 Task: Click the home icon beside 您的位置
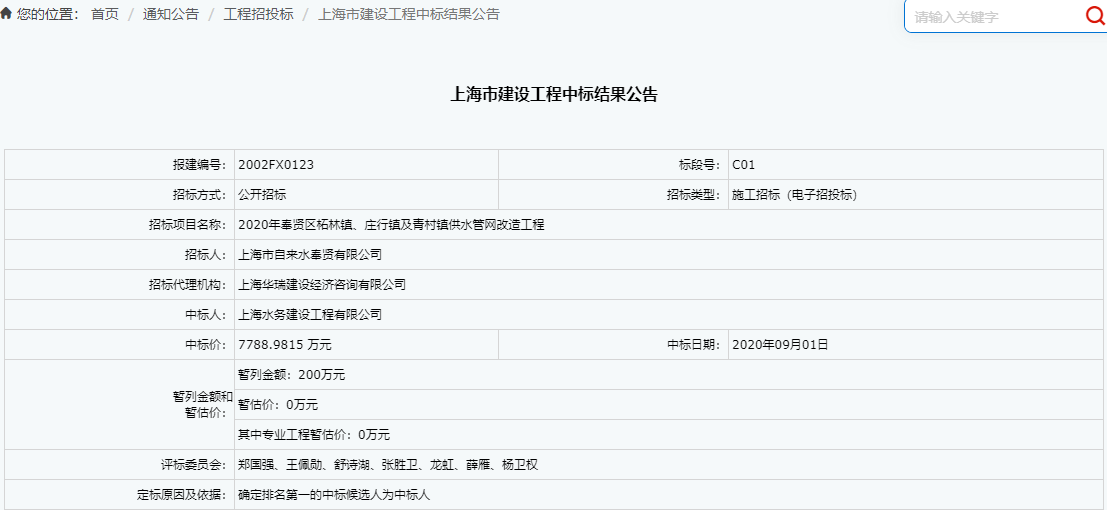pos(7,14)
